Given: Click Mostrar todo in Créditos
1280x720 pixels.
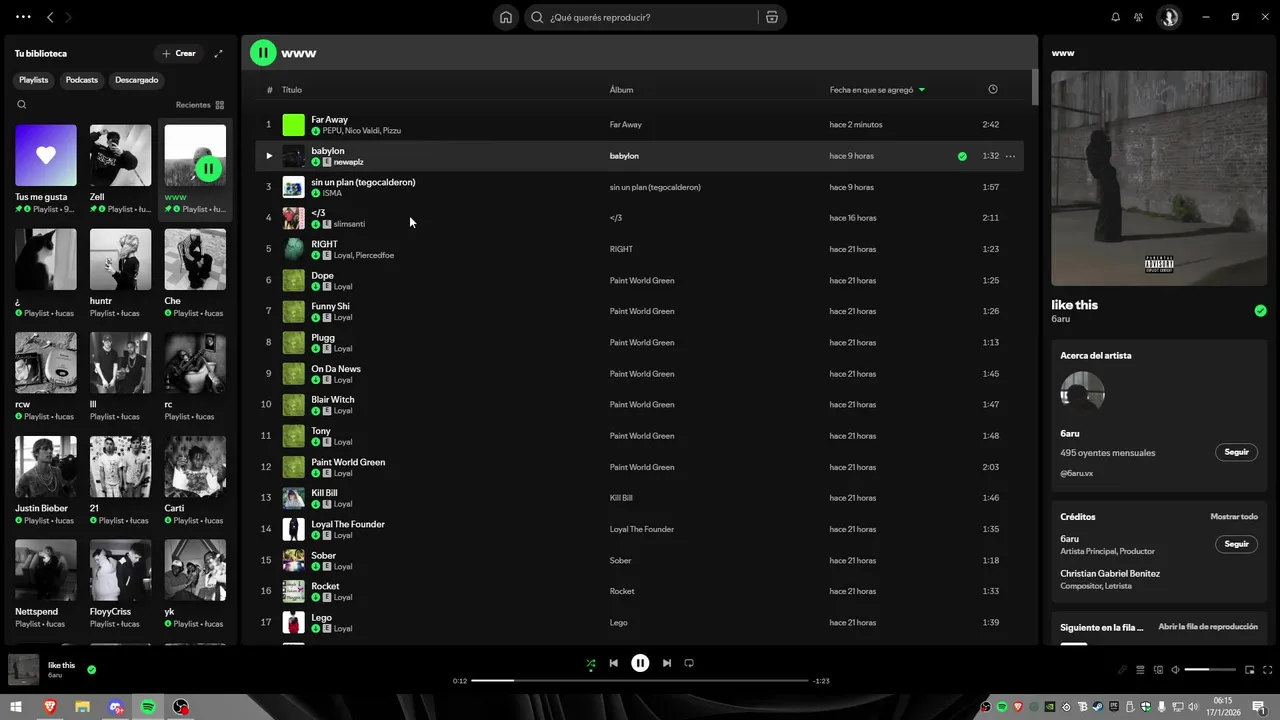Looking at the screenshot, I should point(1234,517).
